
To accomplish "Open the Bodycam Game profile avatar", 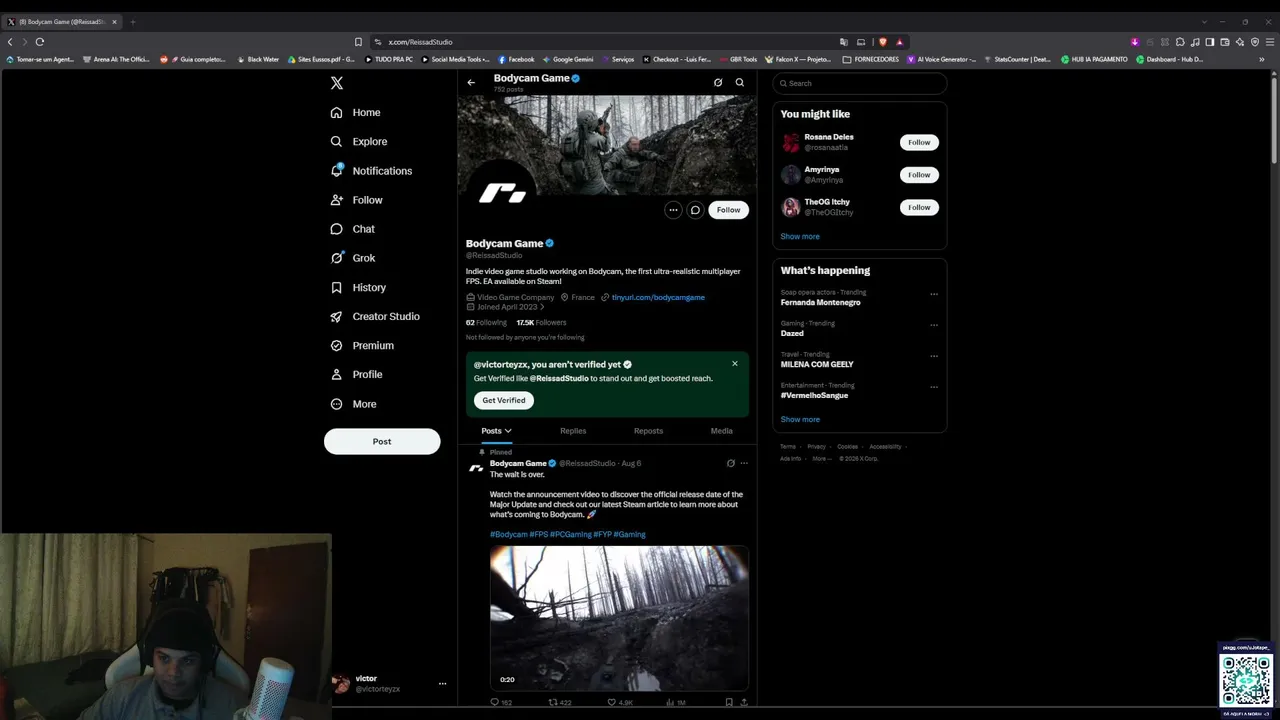I will coord(502,193).
